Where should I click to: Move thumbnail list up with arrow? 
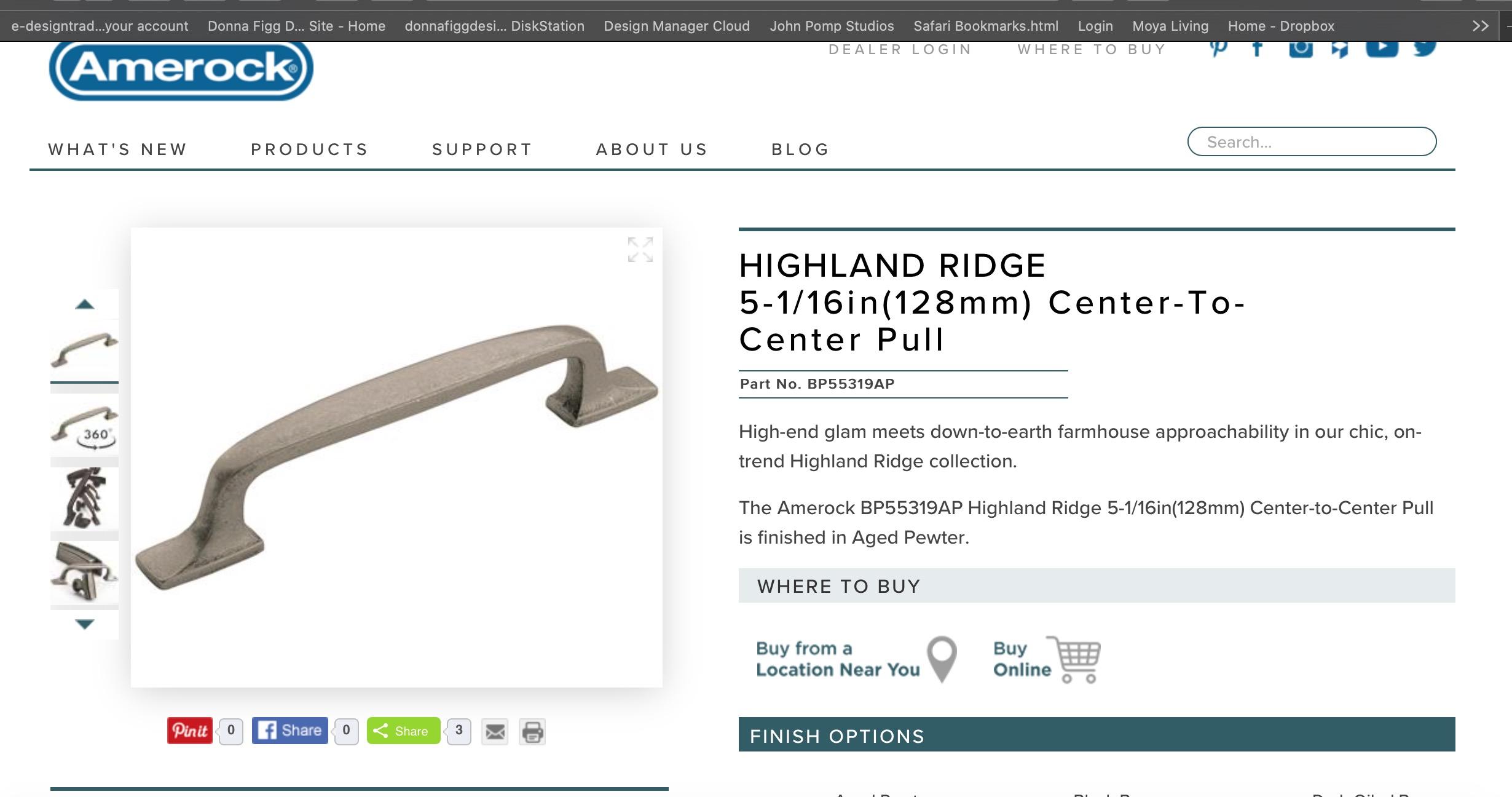(84, 304)
